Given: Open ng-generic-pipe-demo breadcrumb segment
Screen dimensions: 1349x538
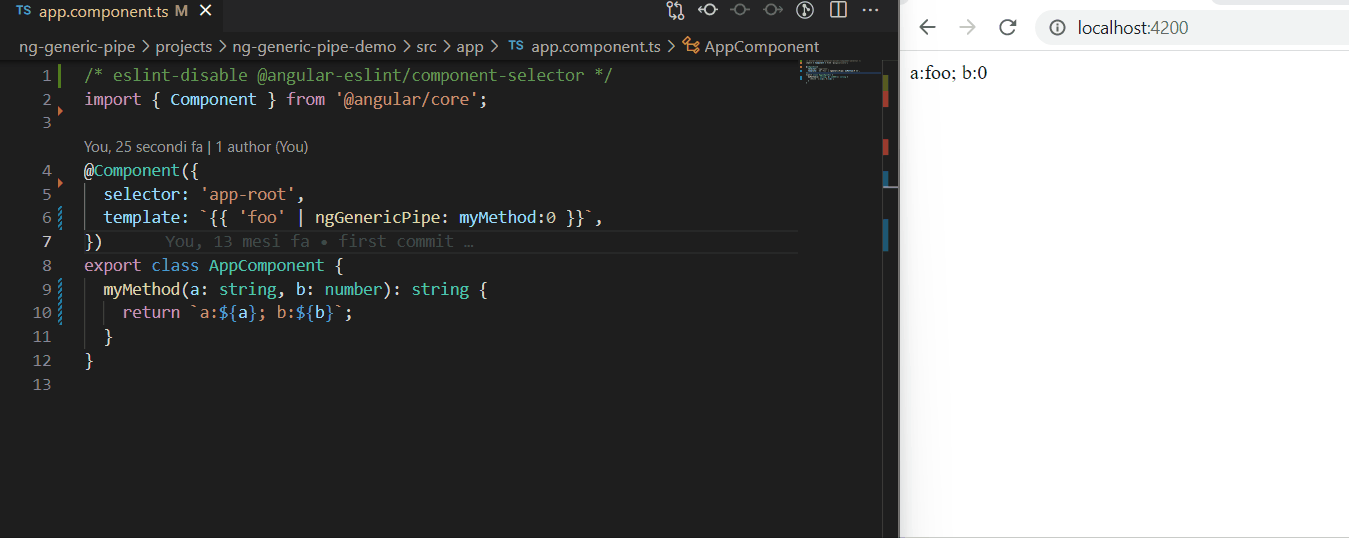Looking at the screenshot, I should pos(314,46).
